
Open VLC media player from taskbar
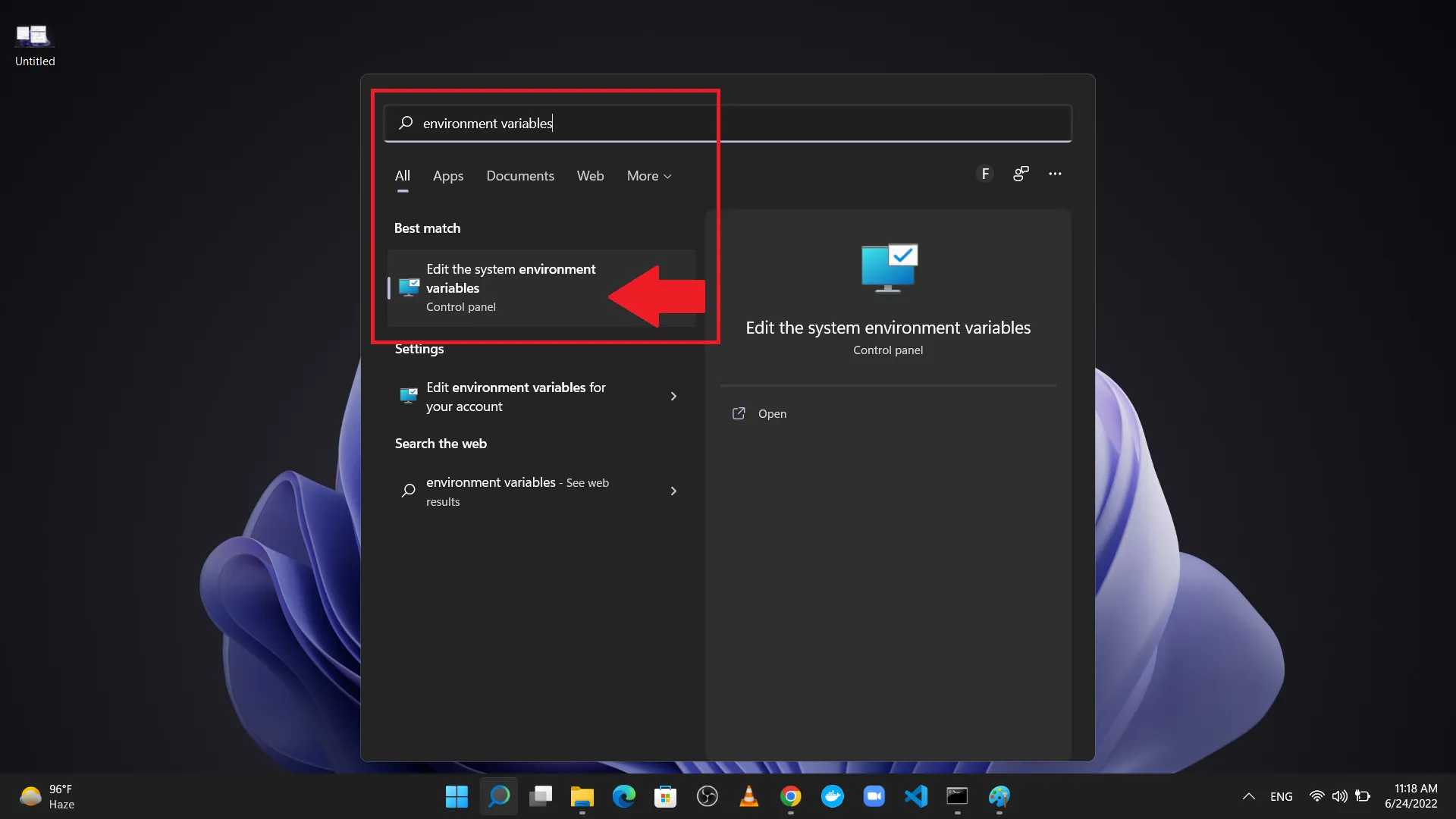point(748,796)
